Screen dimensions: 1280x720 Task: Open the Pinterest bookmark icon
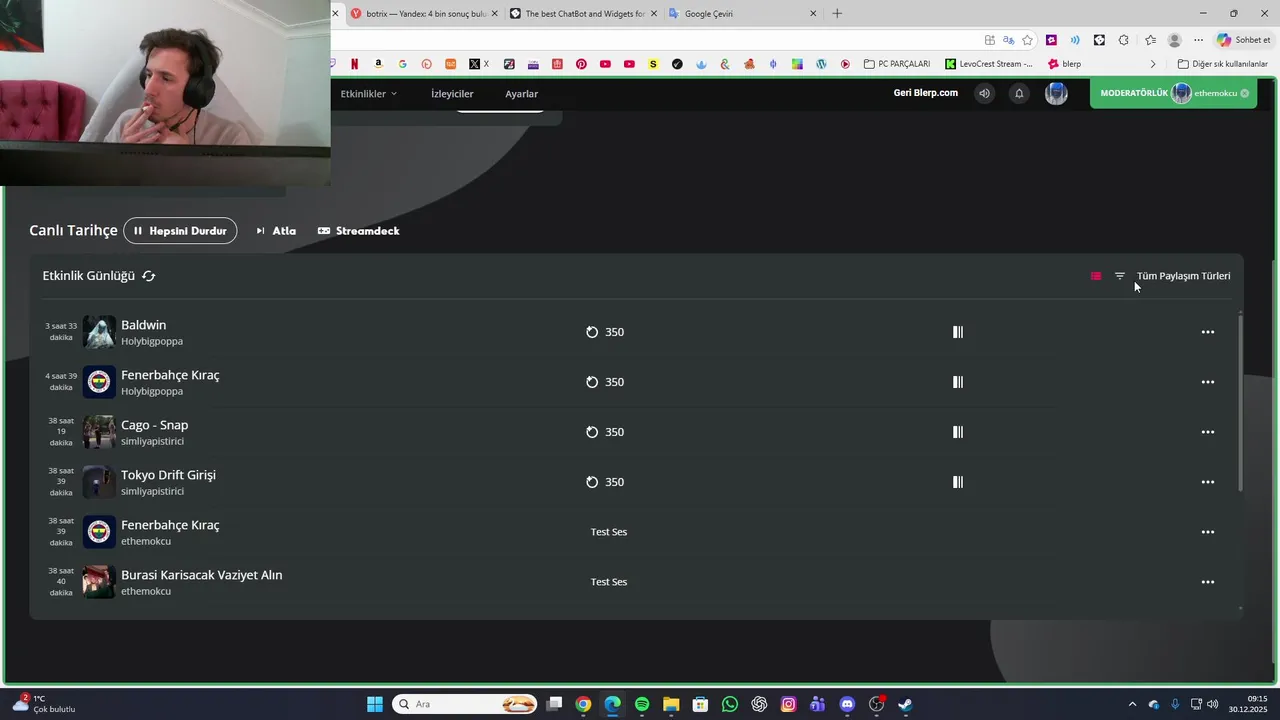coord(581,64)
